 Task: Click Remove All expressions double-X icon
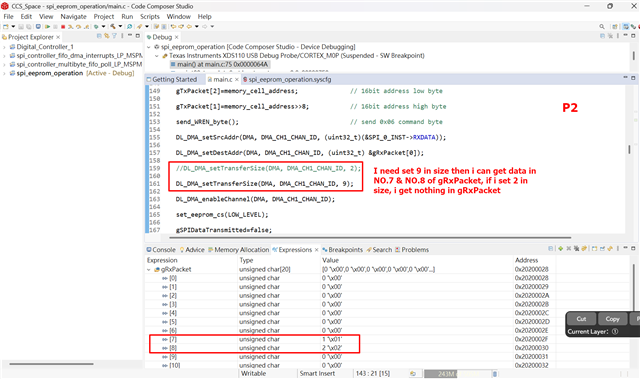577,248
